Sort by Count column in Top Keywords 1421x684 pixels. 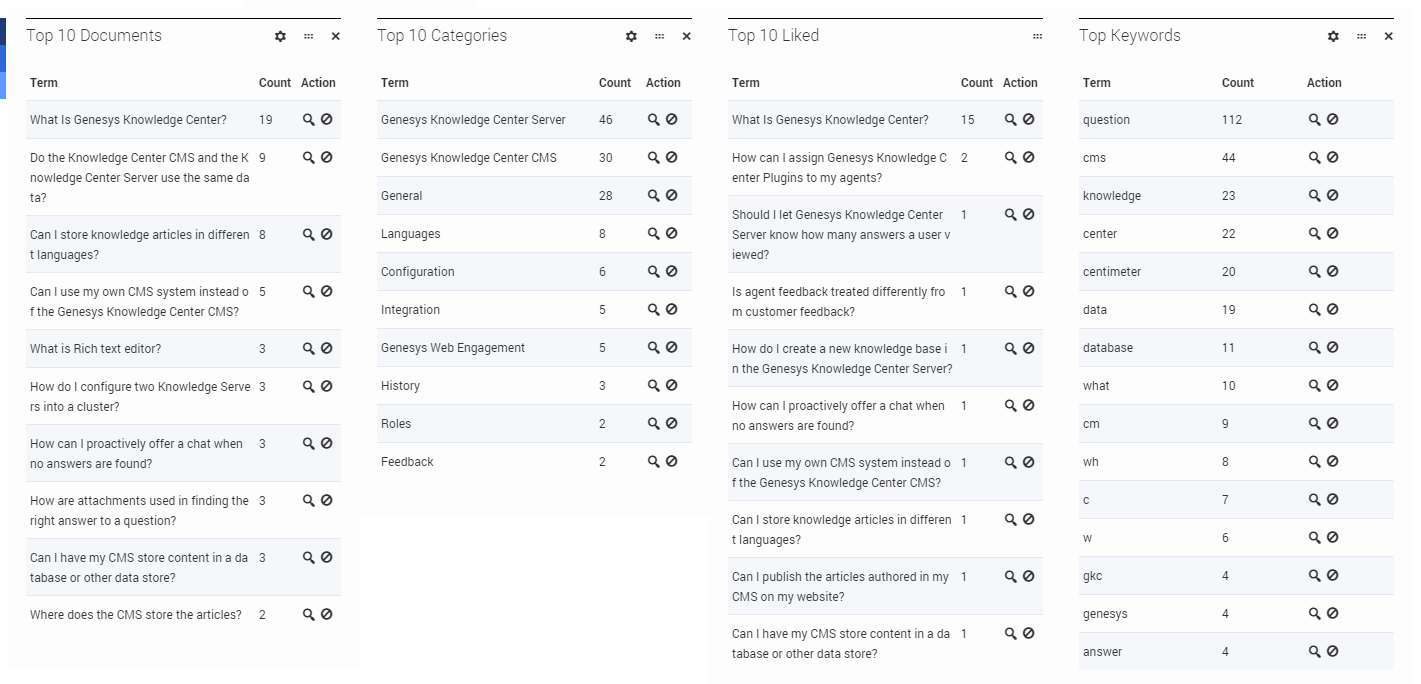(1237, 83)
